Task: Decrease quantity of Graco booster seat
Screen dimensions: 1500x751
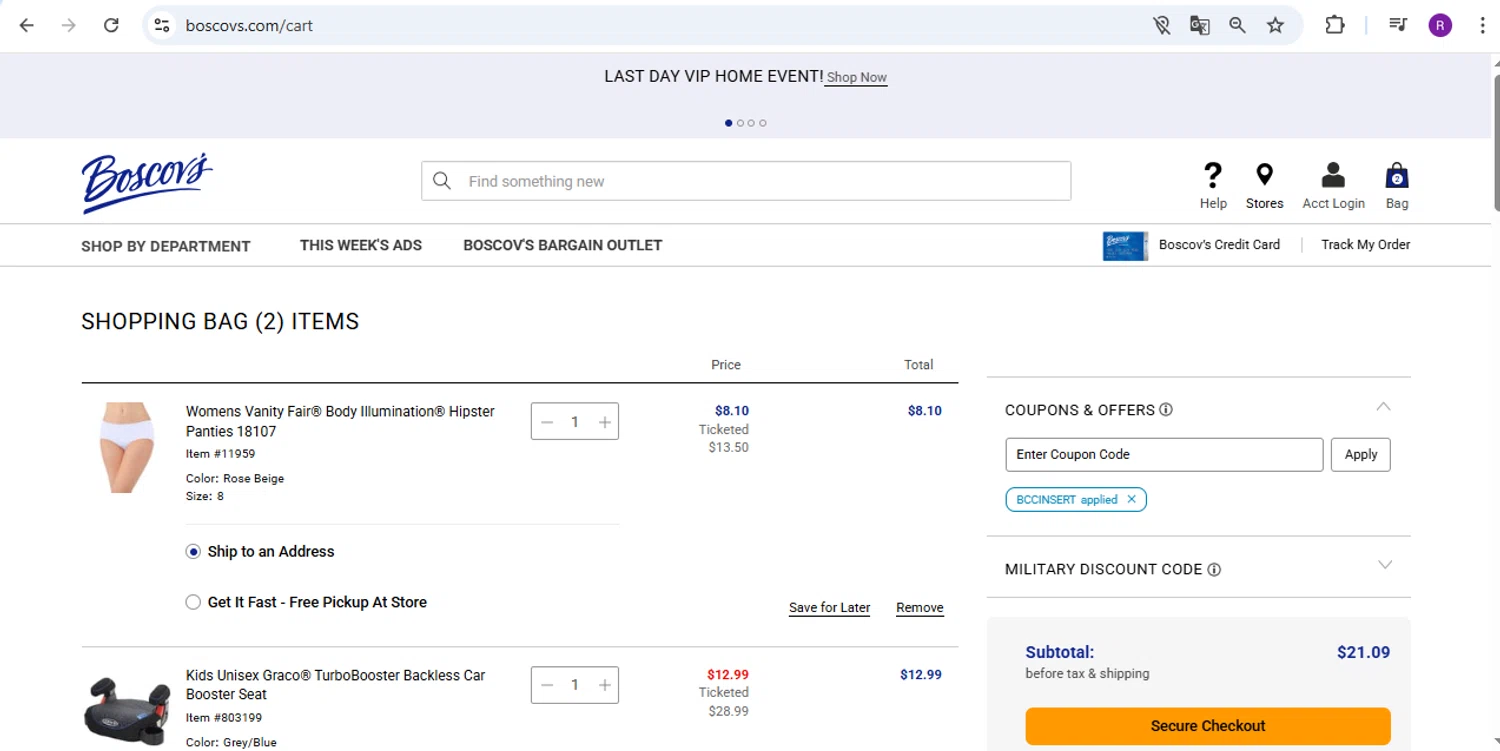Action: click(x=547, y=685)
